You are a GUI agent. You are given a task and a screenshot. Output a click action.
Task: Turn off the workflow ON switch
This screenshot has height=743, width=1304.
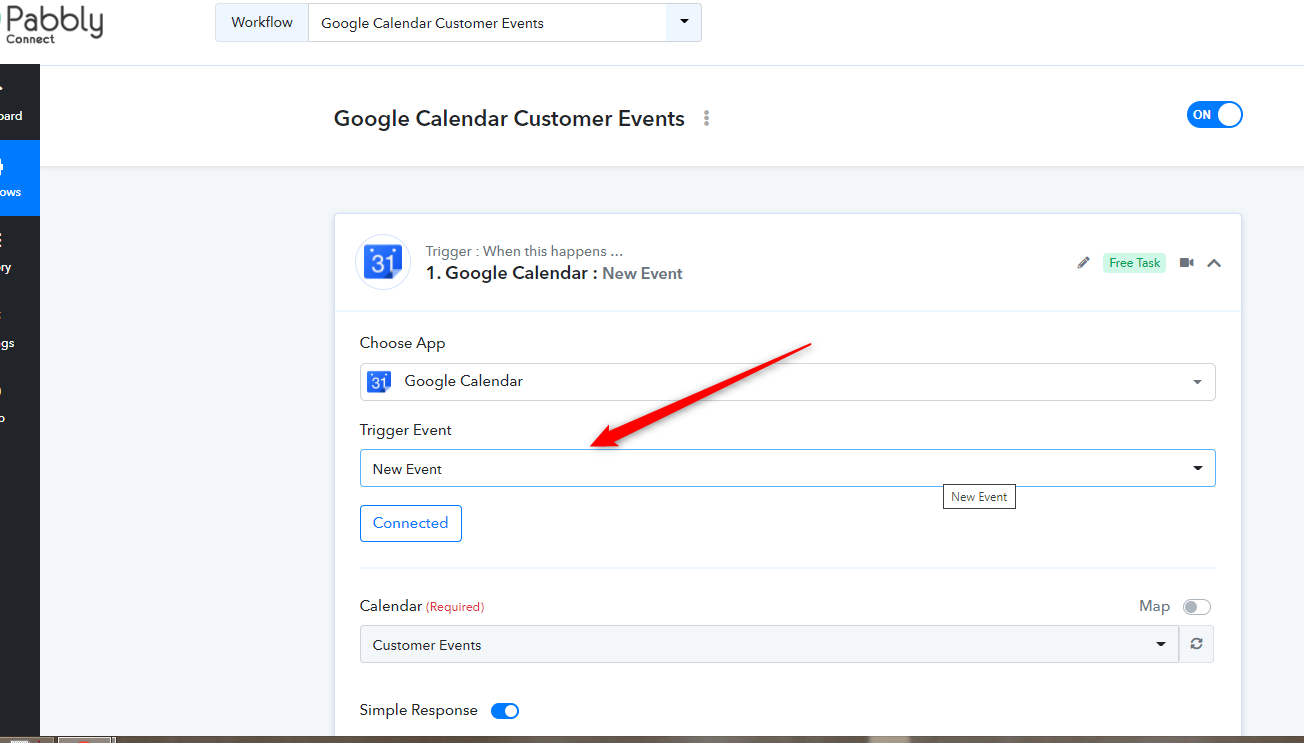pyautogui.click(x=1215, y=115)
